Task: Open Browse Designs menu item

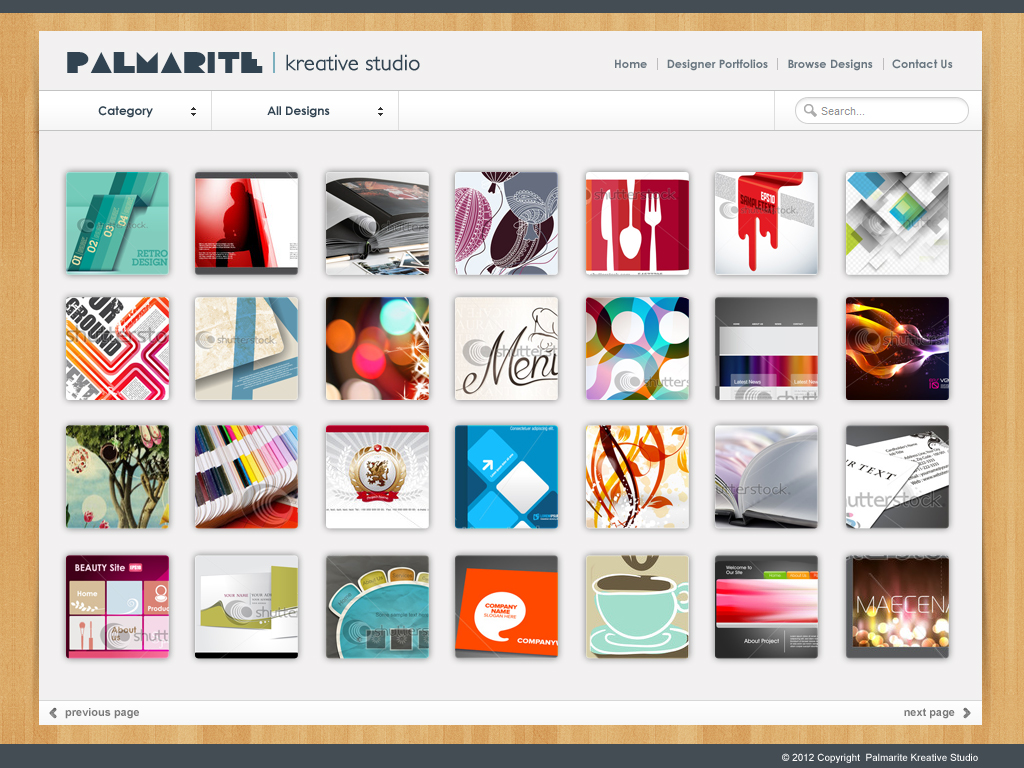Action: pyautogui.click(x=829, y=64)
